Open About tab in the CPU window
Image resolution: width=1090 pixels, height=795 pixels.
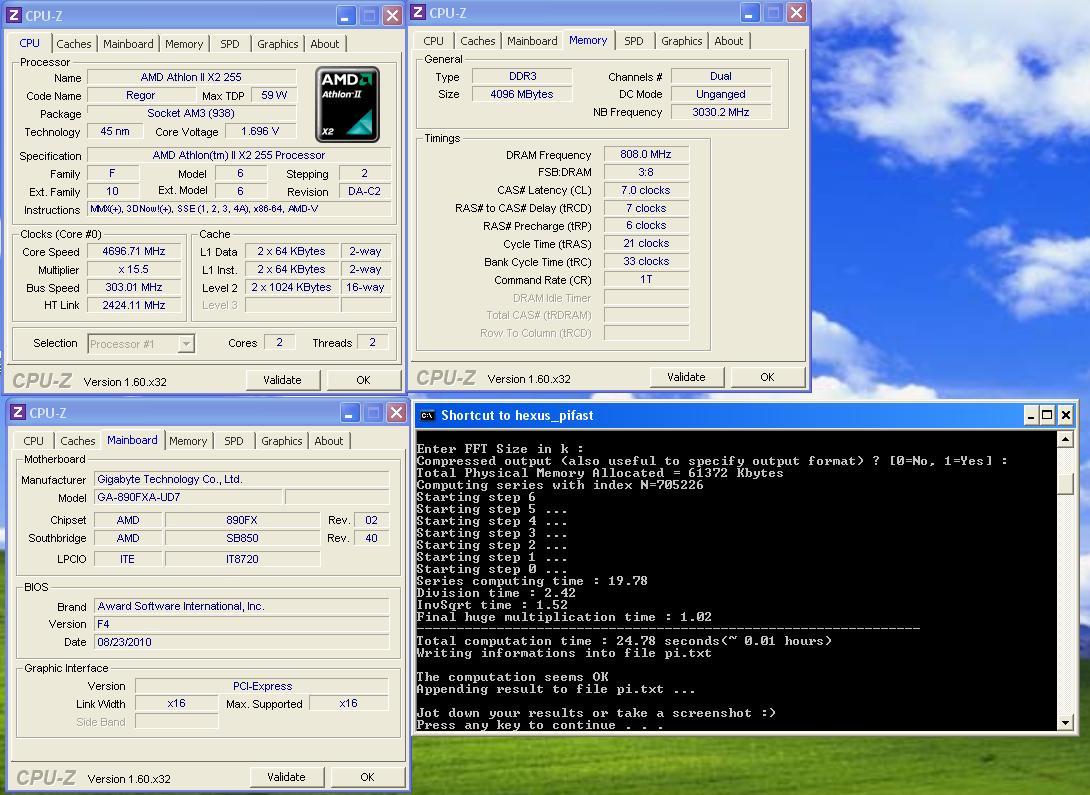(x=325, y=44)
